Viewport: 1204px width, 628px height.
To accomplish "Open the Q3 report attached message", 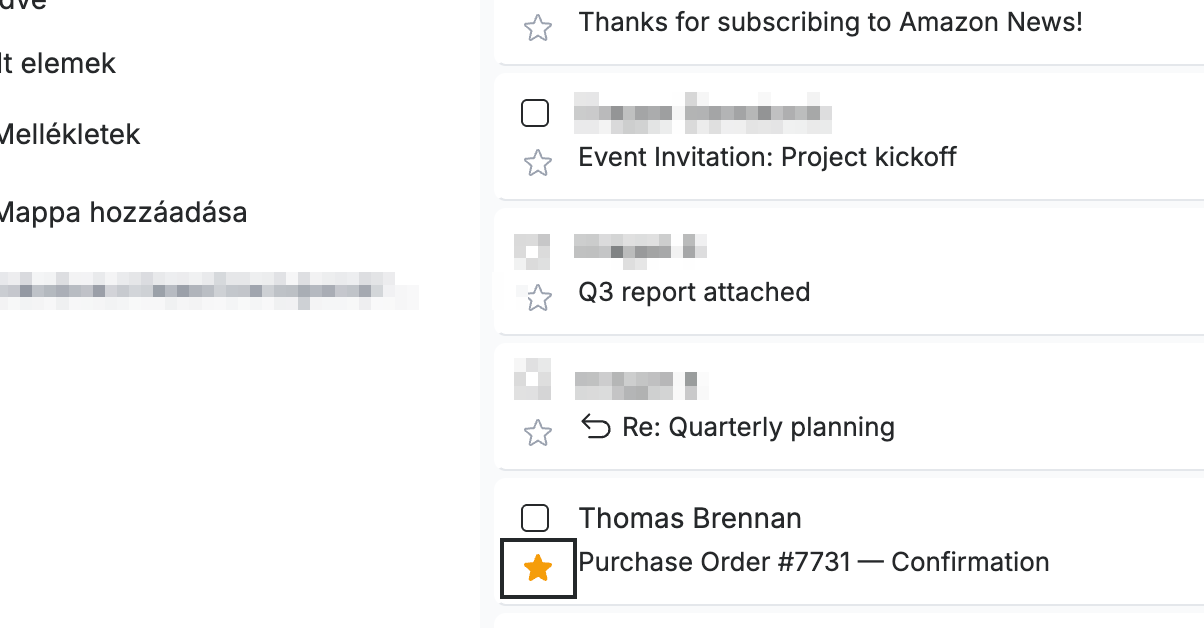I will tap(694, 292).
